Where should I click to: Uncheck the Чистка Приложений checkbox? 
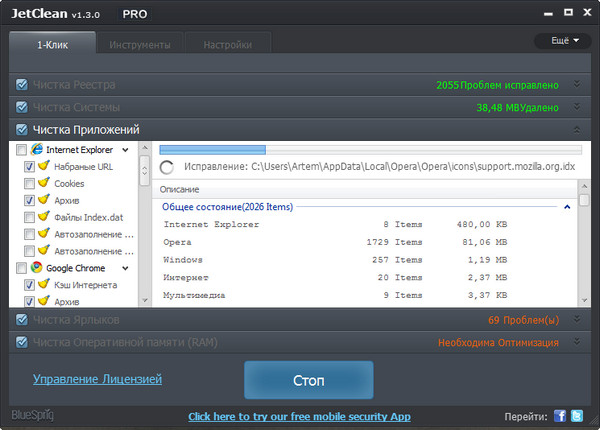click(22, 129)
